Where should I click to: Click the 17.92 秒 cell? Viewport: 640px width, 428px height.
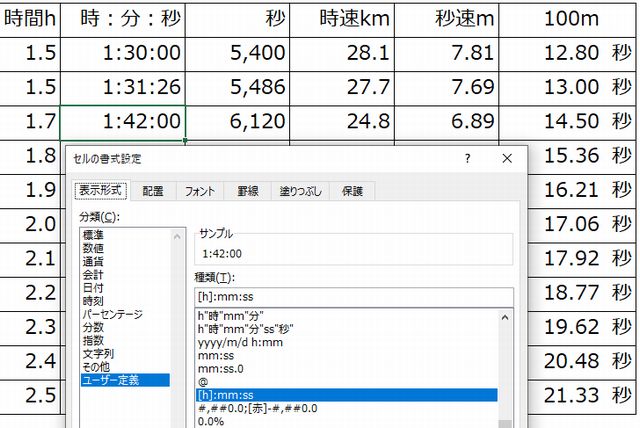coord(582,260)
